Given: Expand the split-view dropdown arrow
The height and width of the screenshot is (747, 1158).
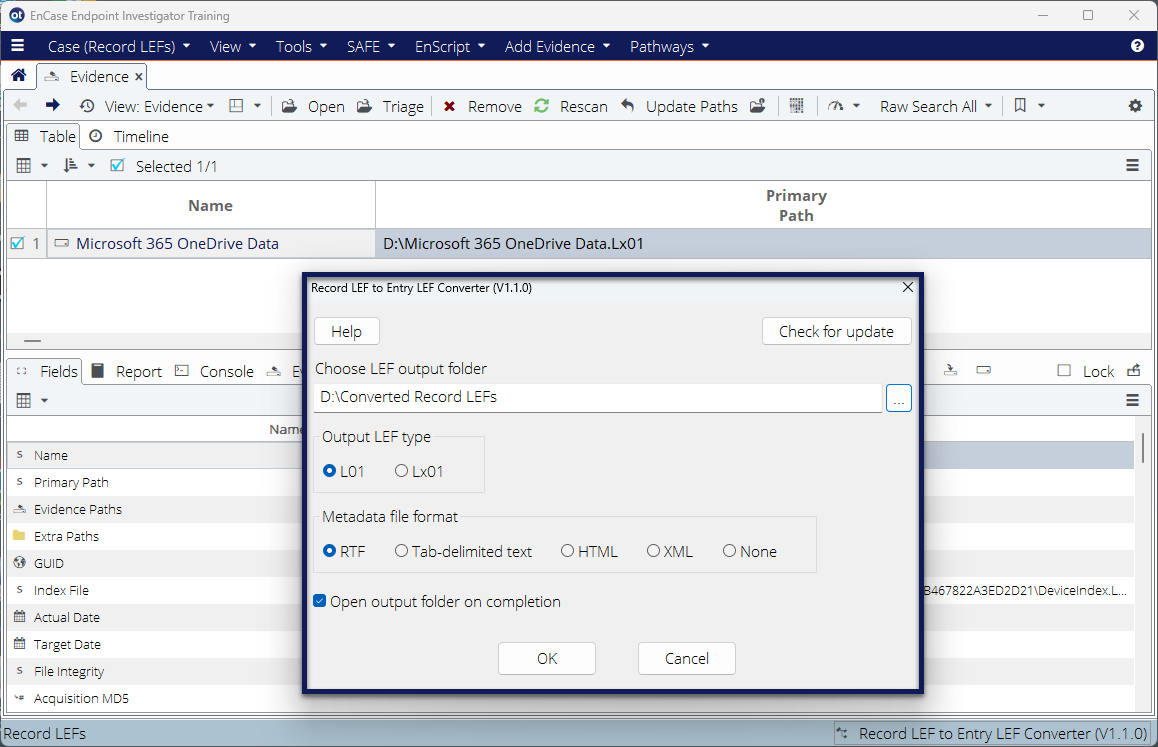Looking at the screenshot, I should pos(257,106).
